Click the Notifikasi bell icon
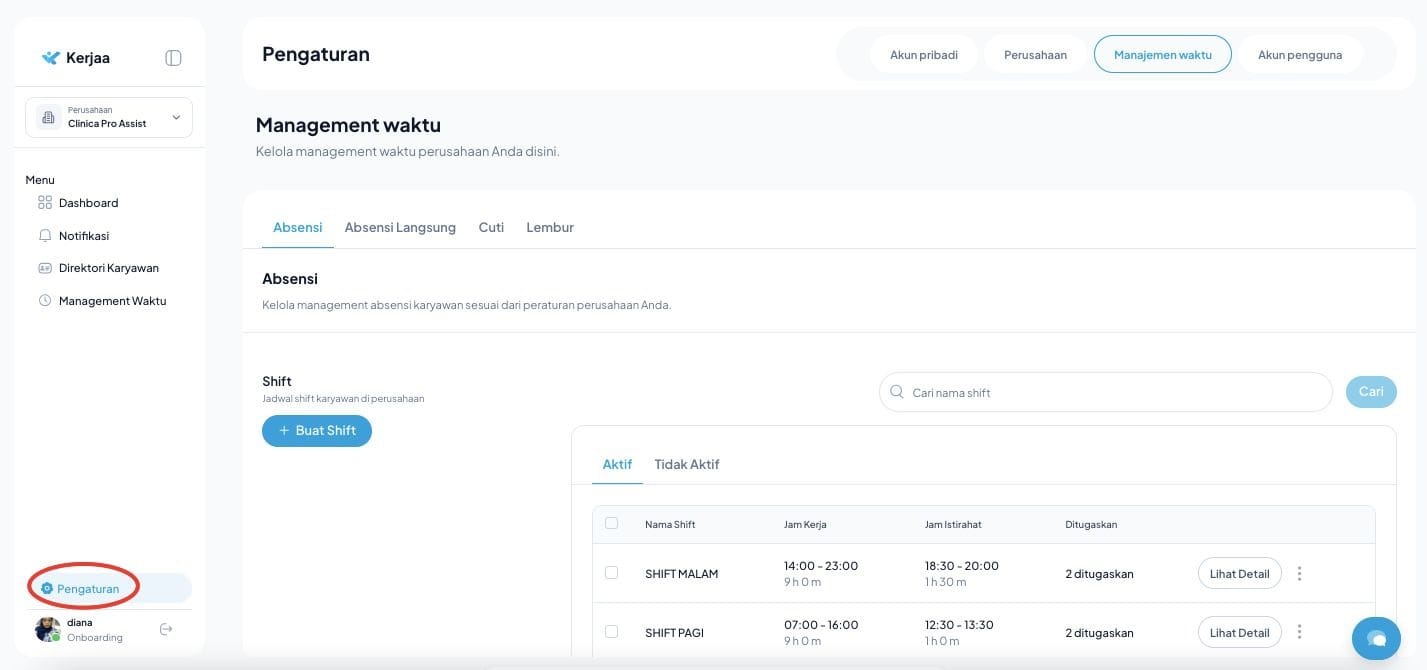1427x670 pixels. pos(45,236)
